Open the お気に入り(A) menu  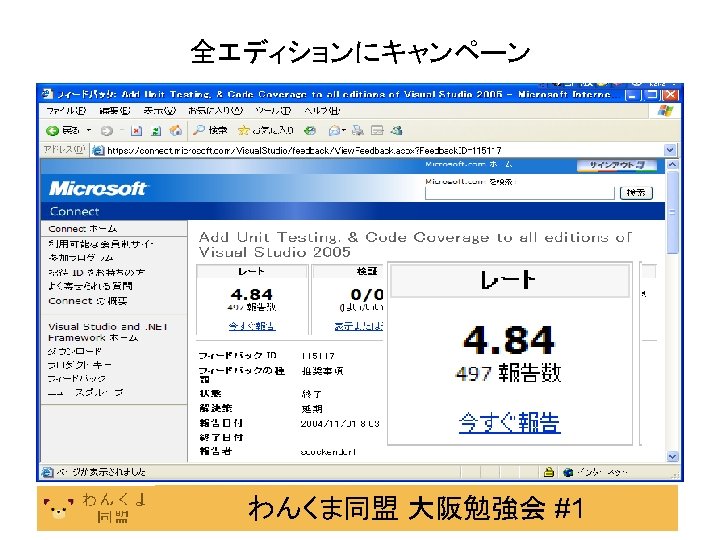coord(215,111)
